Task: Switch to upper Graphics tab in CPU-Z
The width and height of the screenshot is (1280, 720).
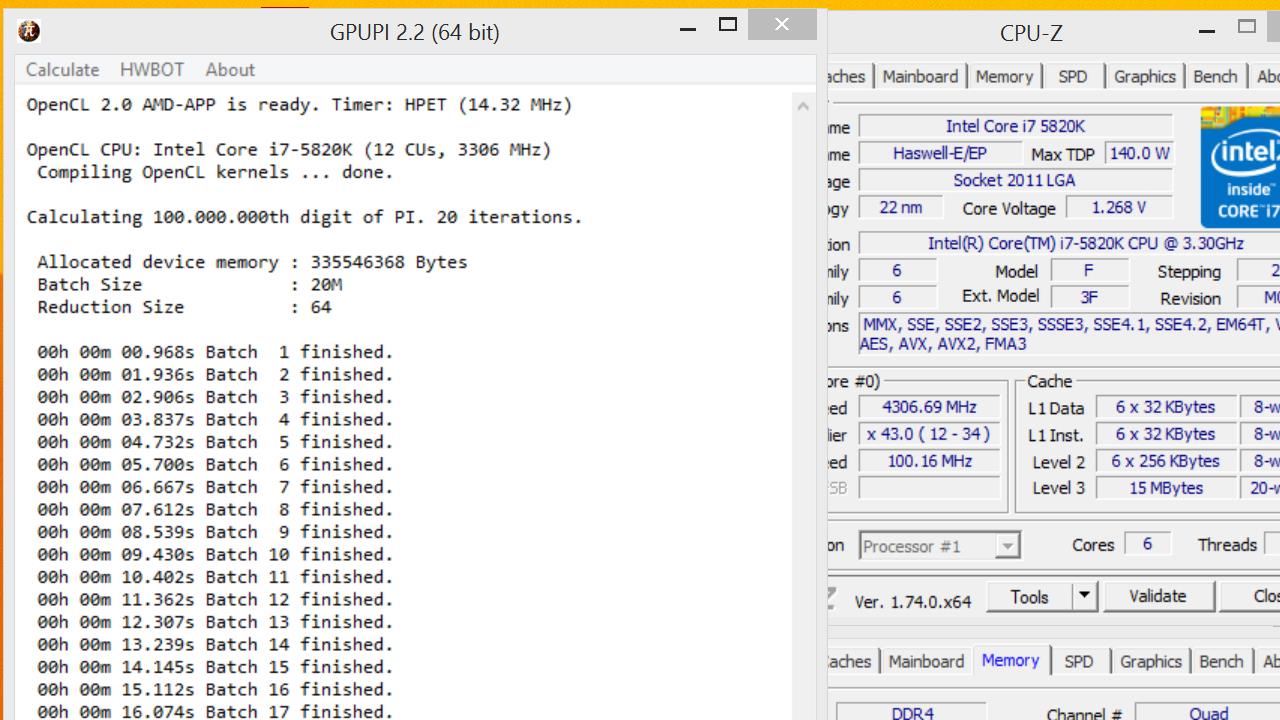Action: pos(1145,77)
